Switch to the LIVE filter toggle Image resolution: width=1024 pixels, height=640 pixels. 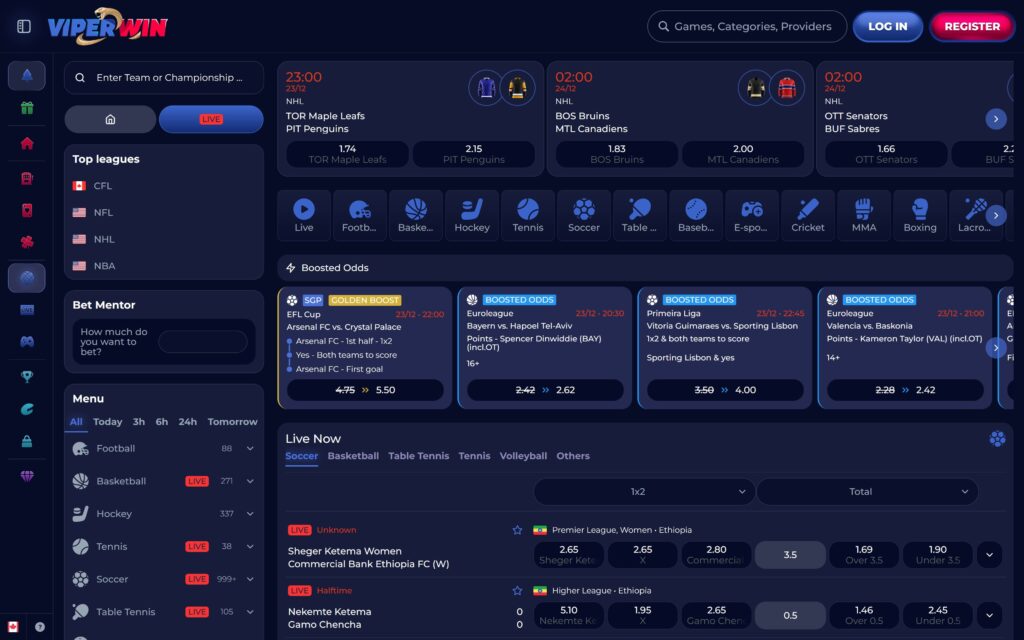pyautogui.click(x=210, y=119)
